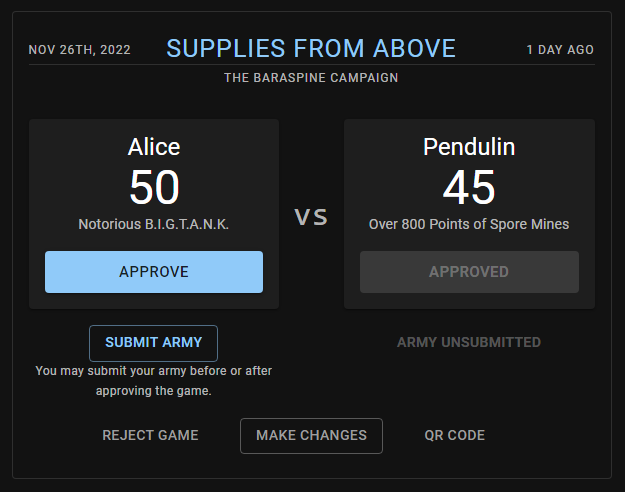Select player name Alice
Screen dimensions: 625x492
154,147
